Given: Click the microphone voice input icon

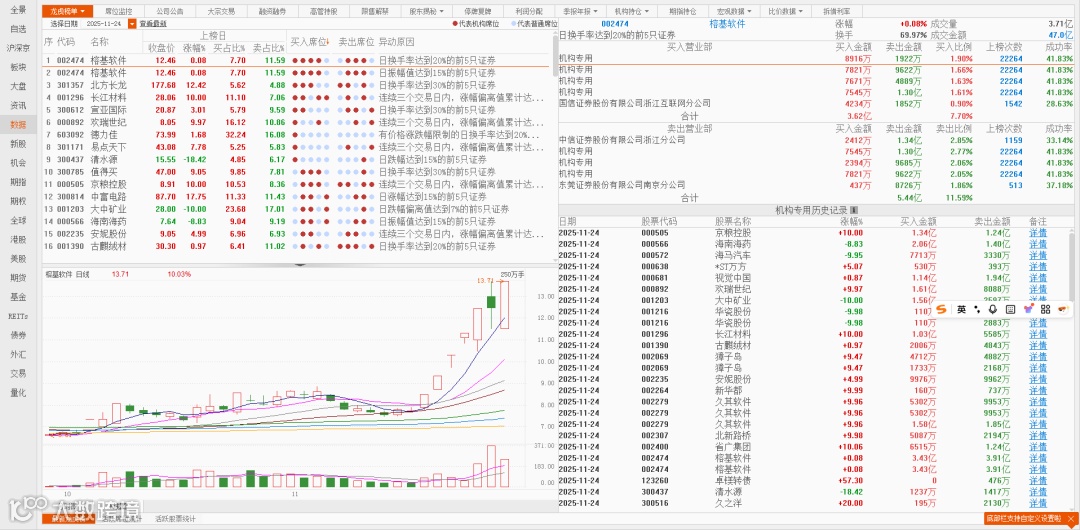Looking at the screenshot, I should (x=993, y=309).
